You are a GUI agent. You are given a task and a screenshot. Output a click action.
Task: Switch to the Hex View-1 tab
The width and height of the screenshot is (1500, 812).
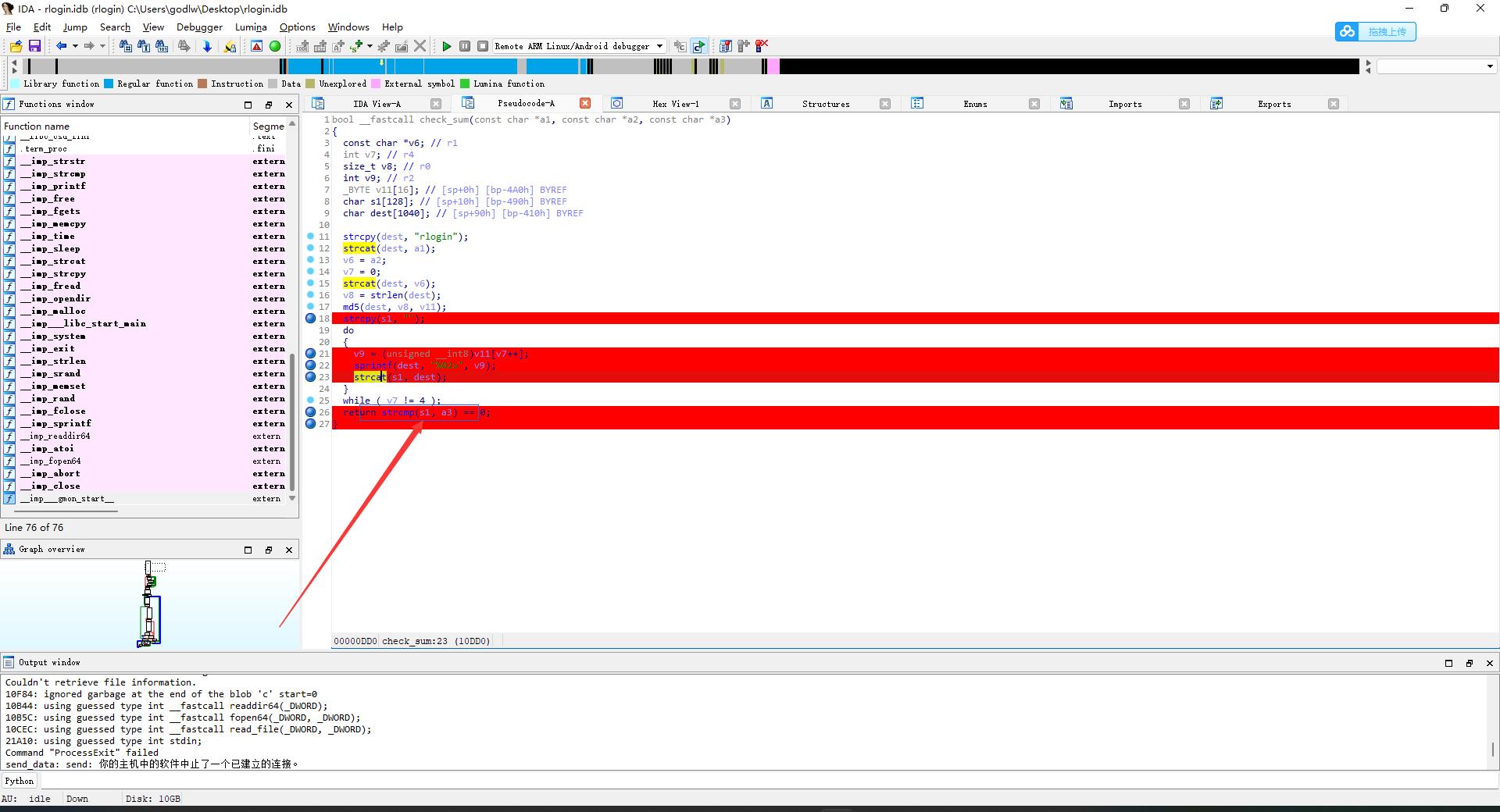(675, 104)
